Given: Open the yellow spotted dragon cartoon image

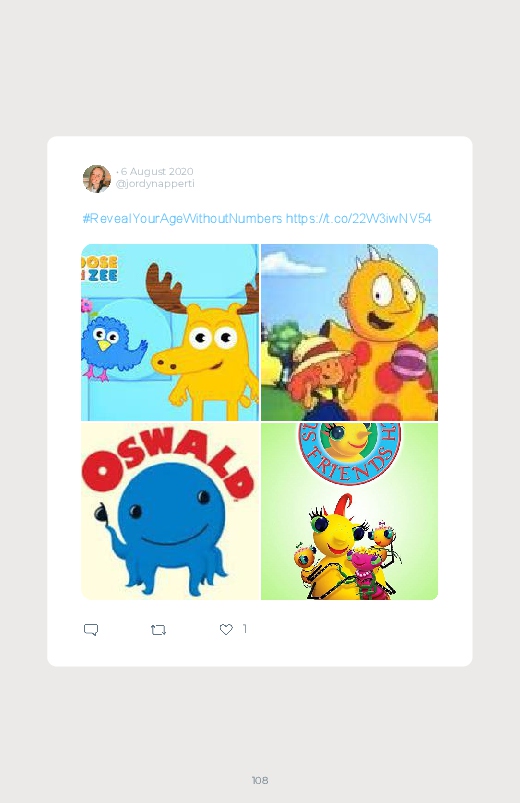Looking at the screenshot, I should coord(349,332).
